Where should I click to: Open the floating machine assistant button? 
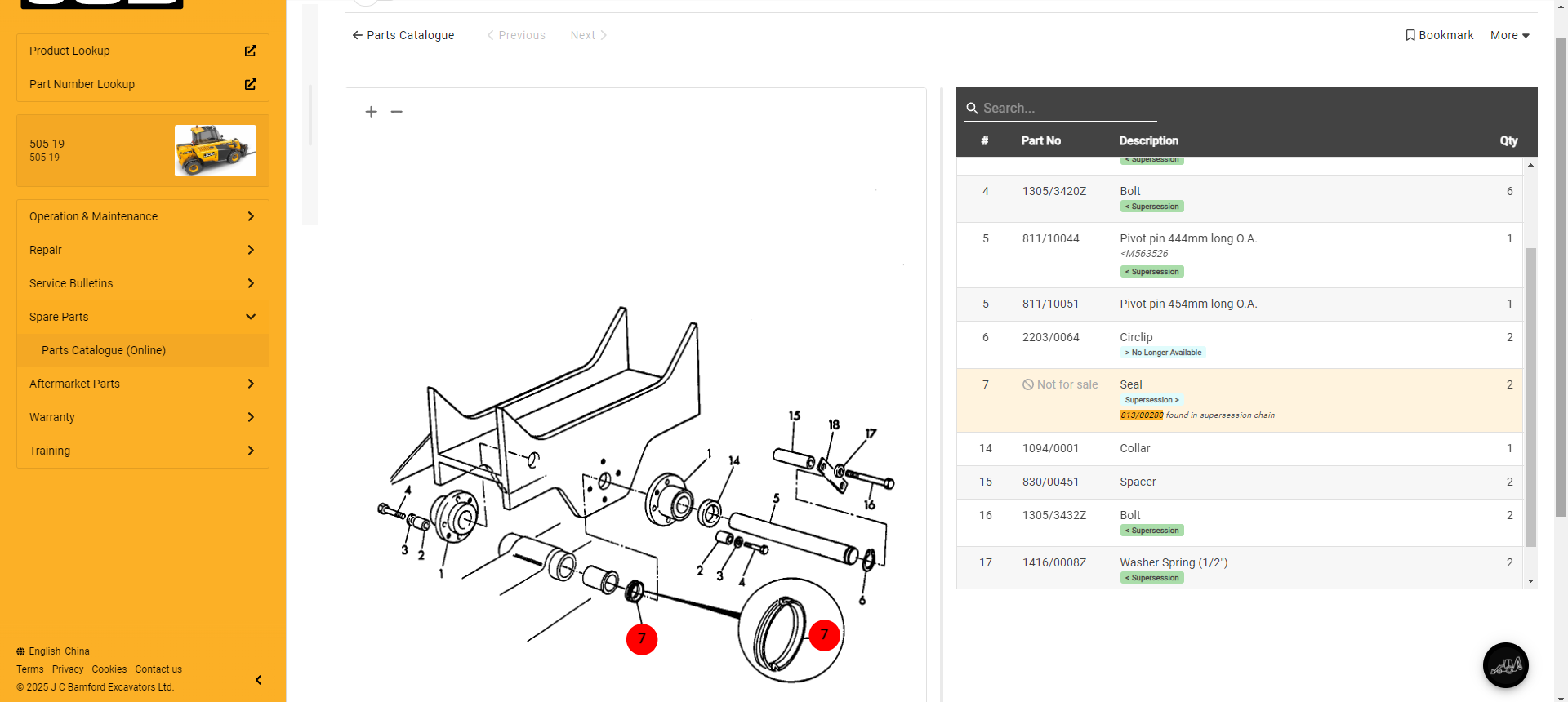1505,665
